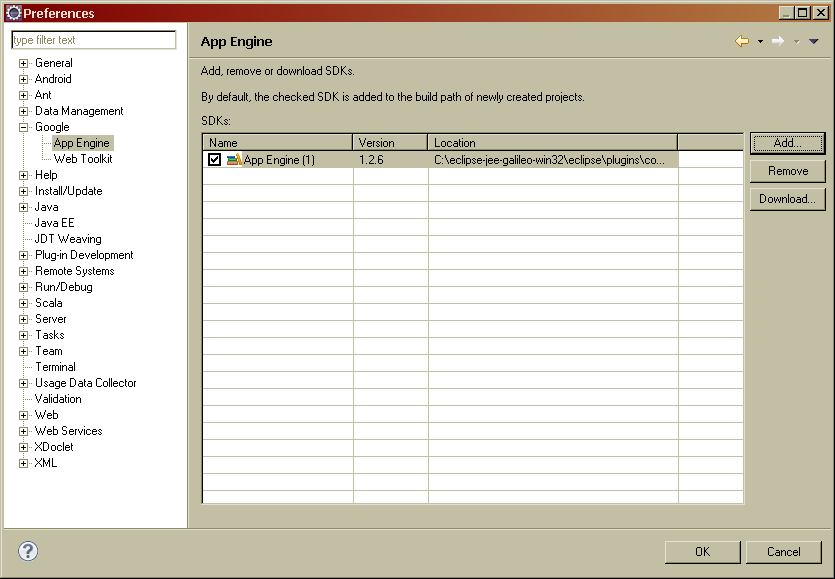
Task: Sort SDKs by Location column header
Action: 552,142
